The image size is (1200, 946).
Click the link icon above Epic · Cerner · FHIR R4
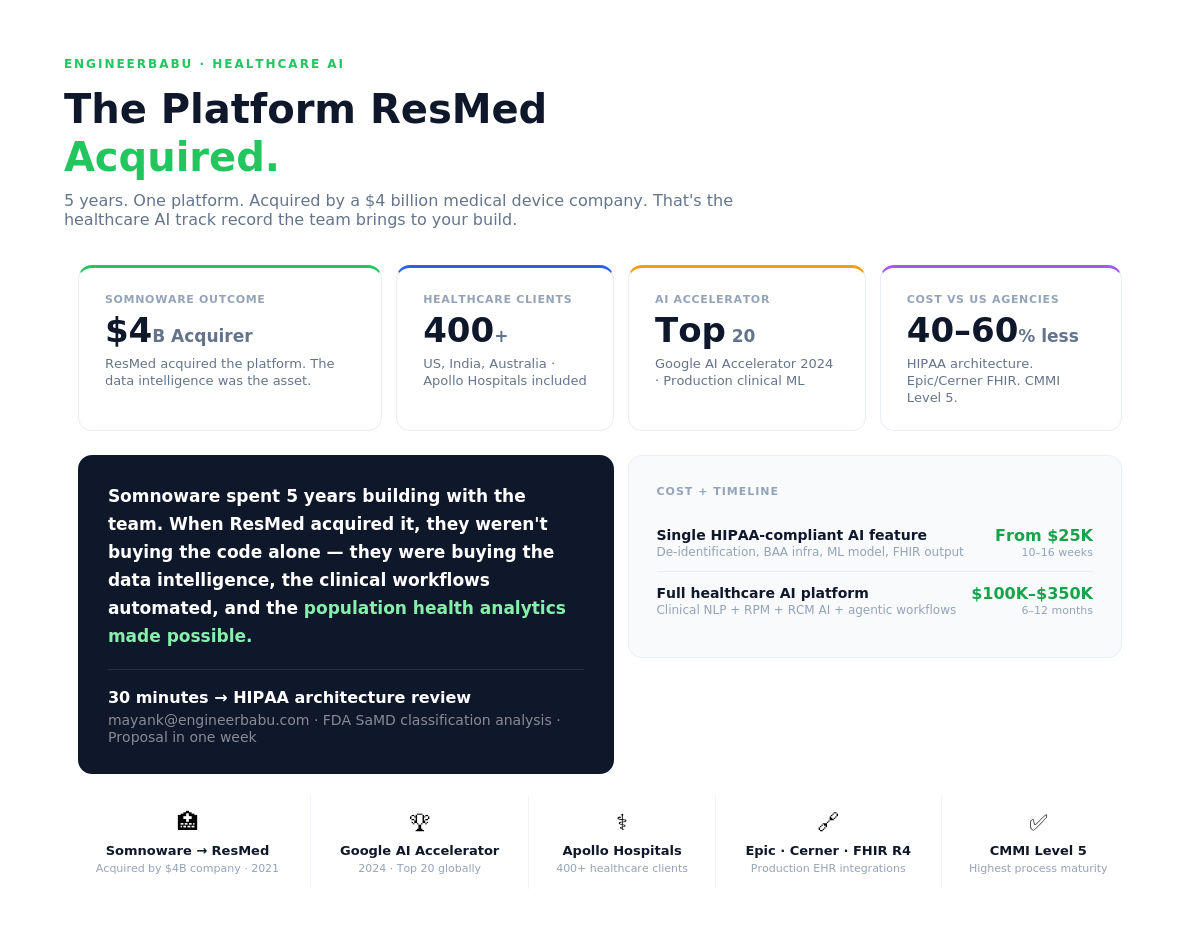(828, 822)
